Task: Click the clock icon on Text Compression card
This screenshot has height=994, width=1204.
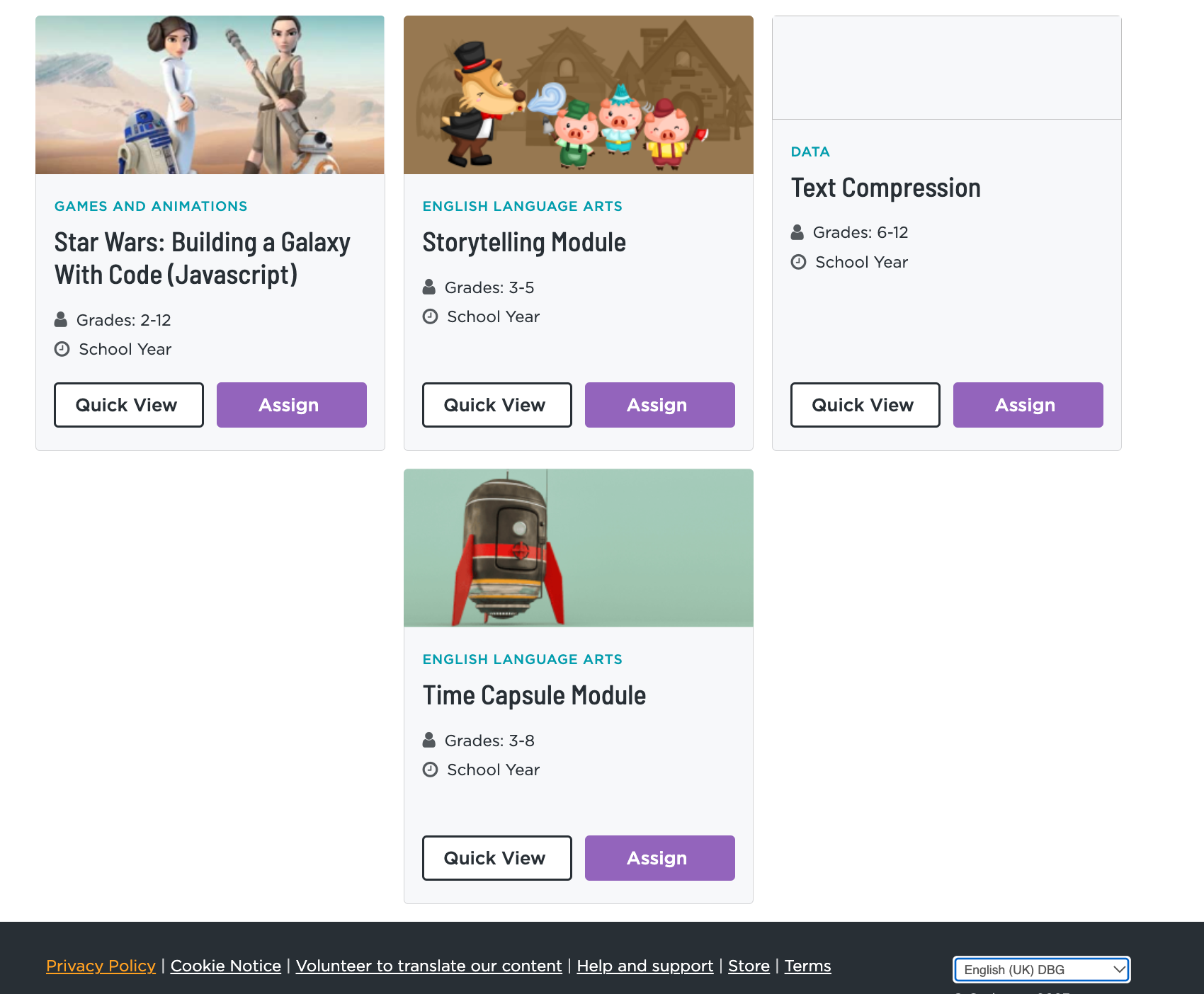Action: [x=799, y=262]
